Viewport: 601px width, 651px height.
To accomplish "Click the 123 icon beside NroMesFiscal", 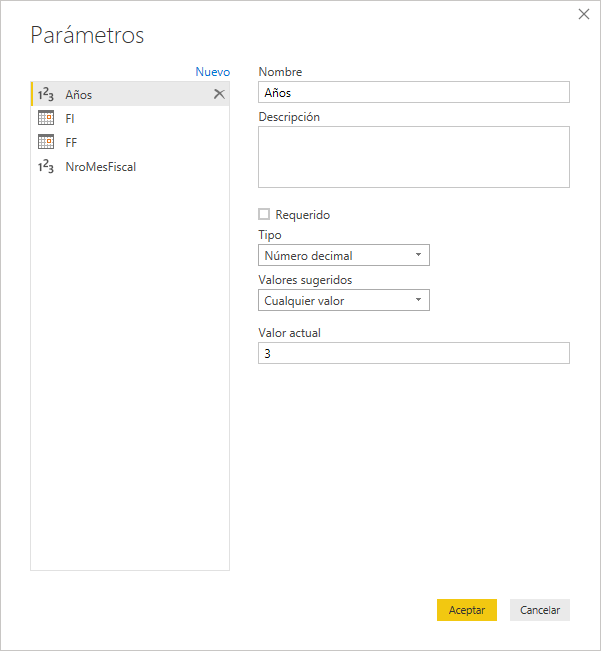I will (45, 167).
